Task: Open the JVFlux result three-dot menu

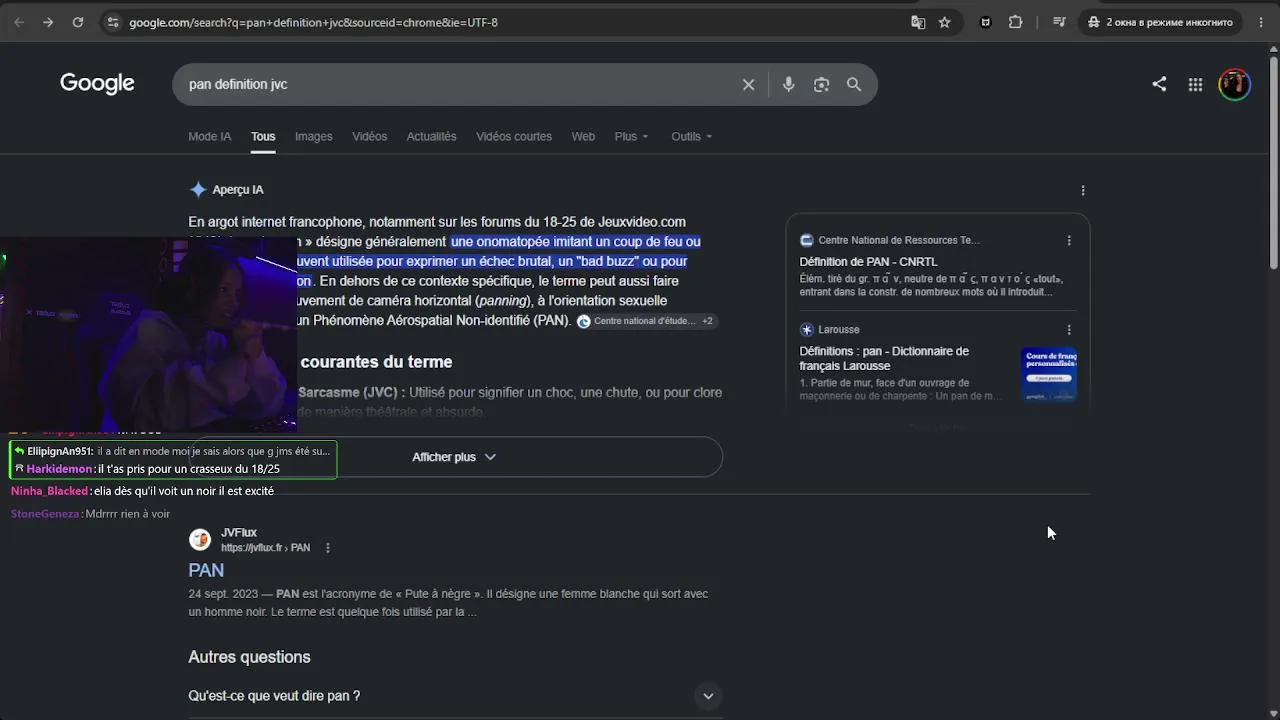Action: 328,548
